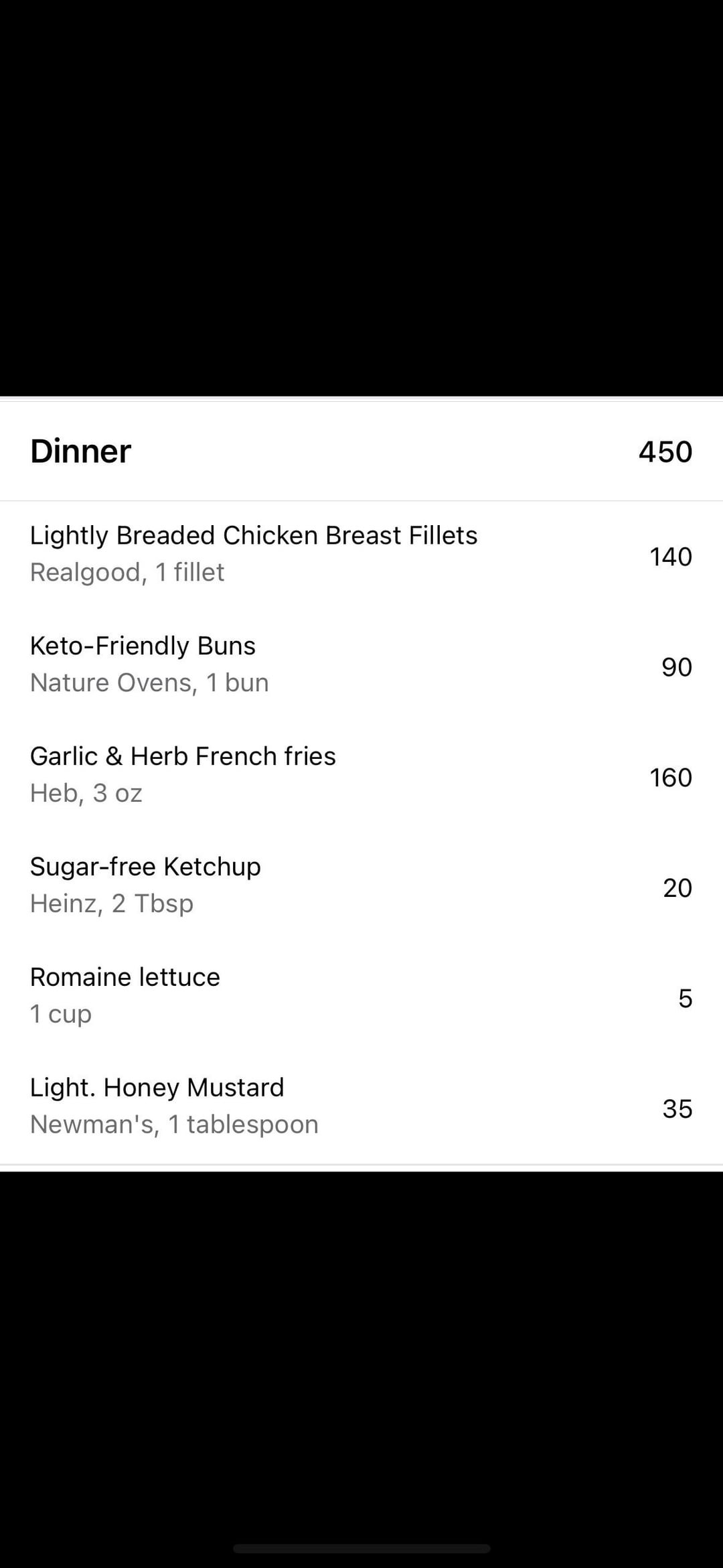Tap the 1 cup serving text
Image resolution: width=723 pixels, height=1568 pixels.
(61, 1015)
